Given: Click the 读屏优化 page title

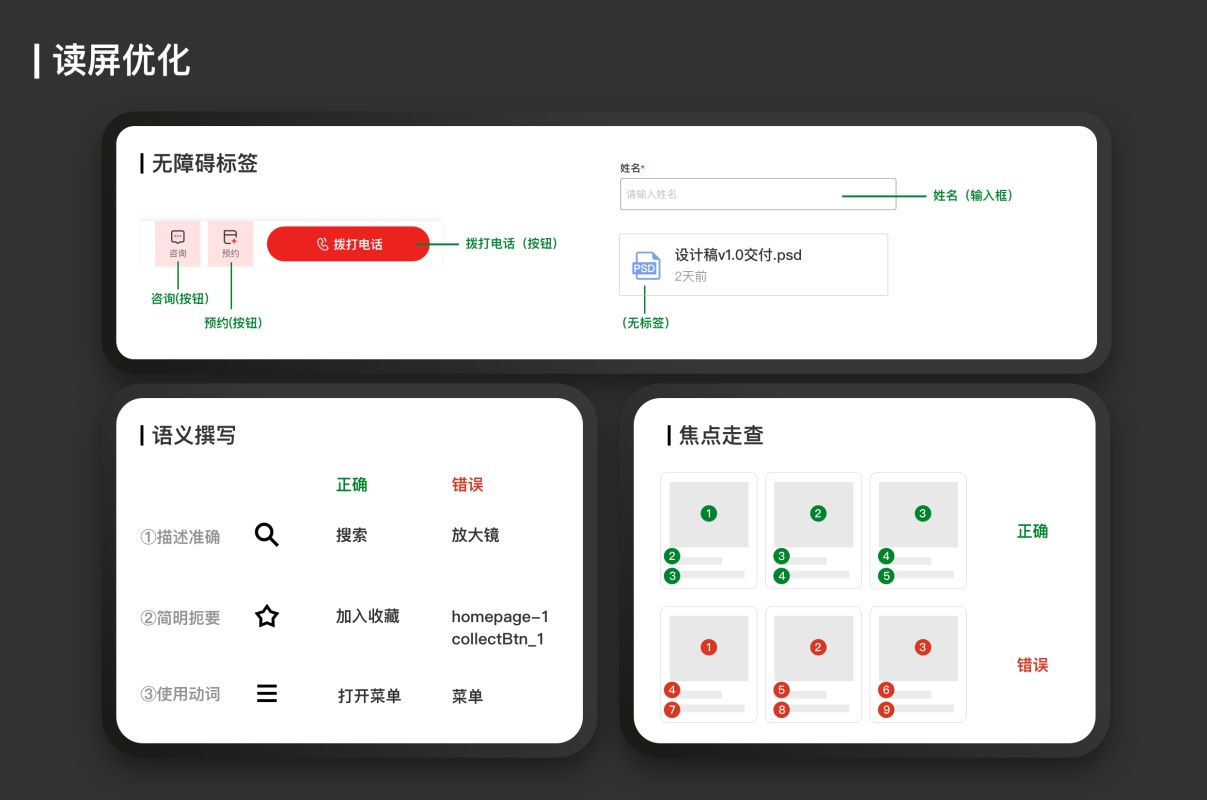Looking at the screenshot, I should (x=121, y=60).
